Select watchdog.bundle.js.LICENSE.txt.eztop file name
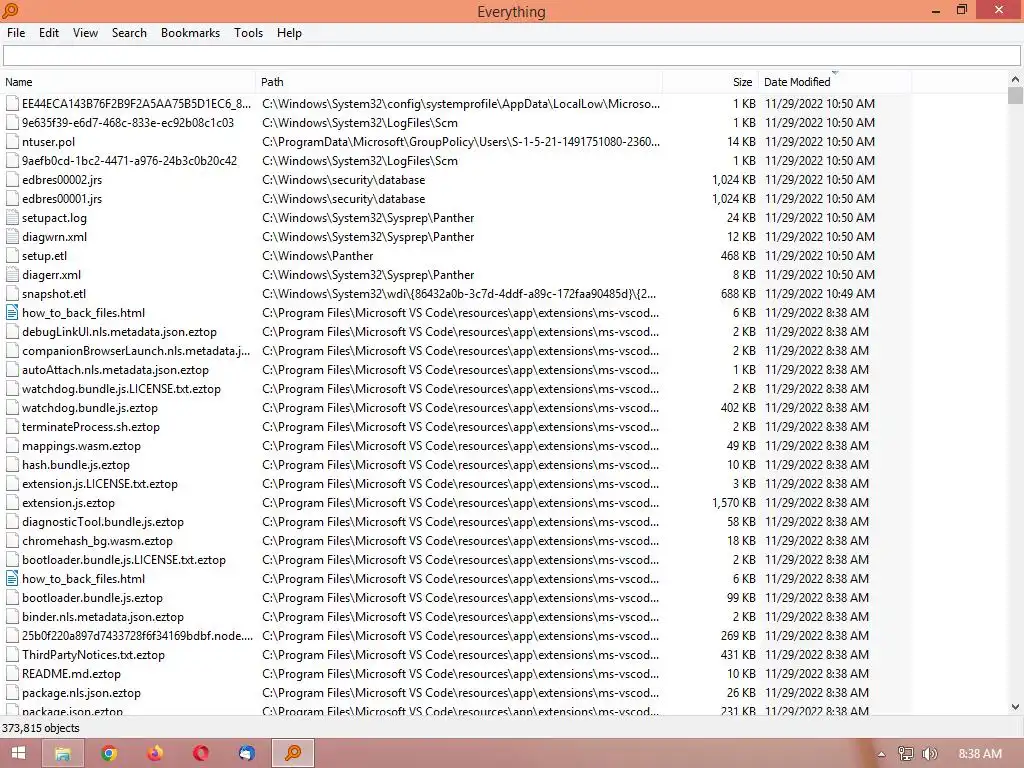This screenshot has height=768, width=1024. point(121,389)
